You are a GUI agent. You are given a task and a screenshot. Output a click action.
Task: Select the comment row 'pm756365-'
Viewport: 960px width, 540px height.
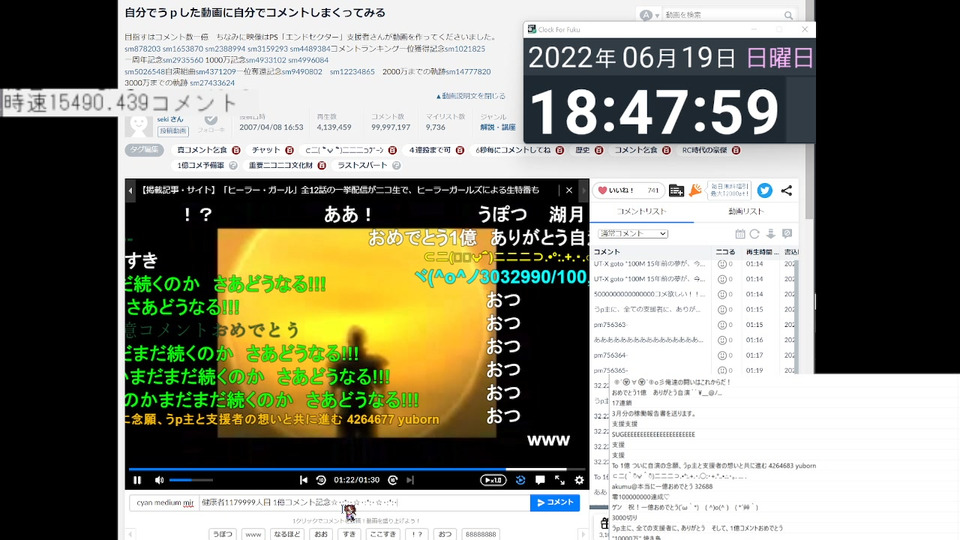click(x=694, y=370)
